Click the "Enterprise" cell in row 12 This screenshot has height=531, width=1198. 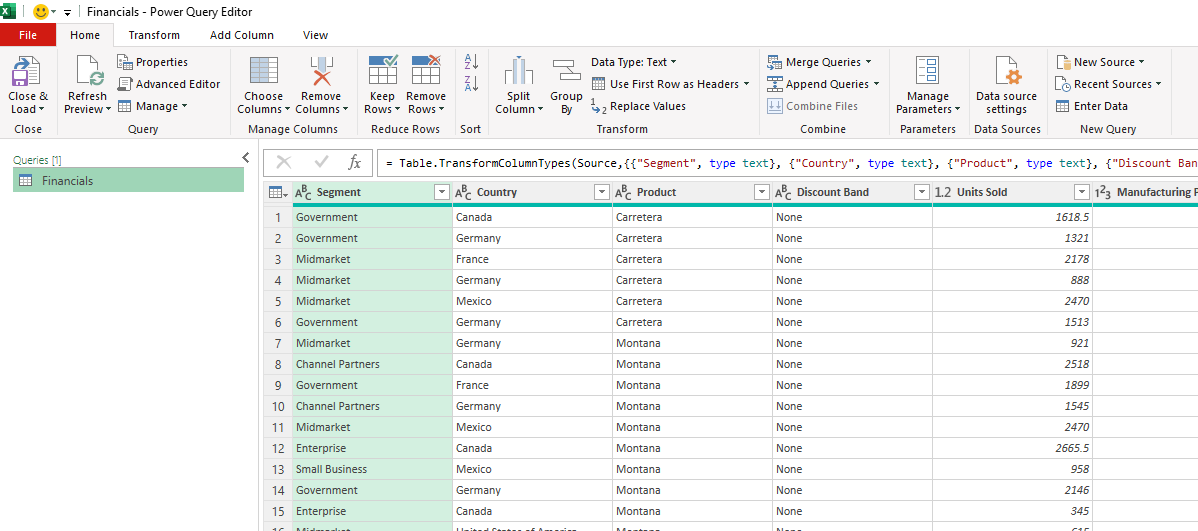[x=372, y=448]
